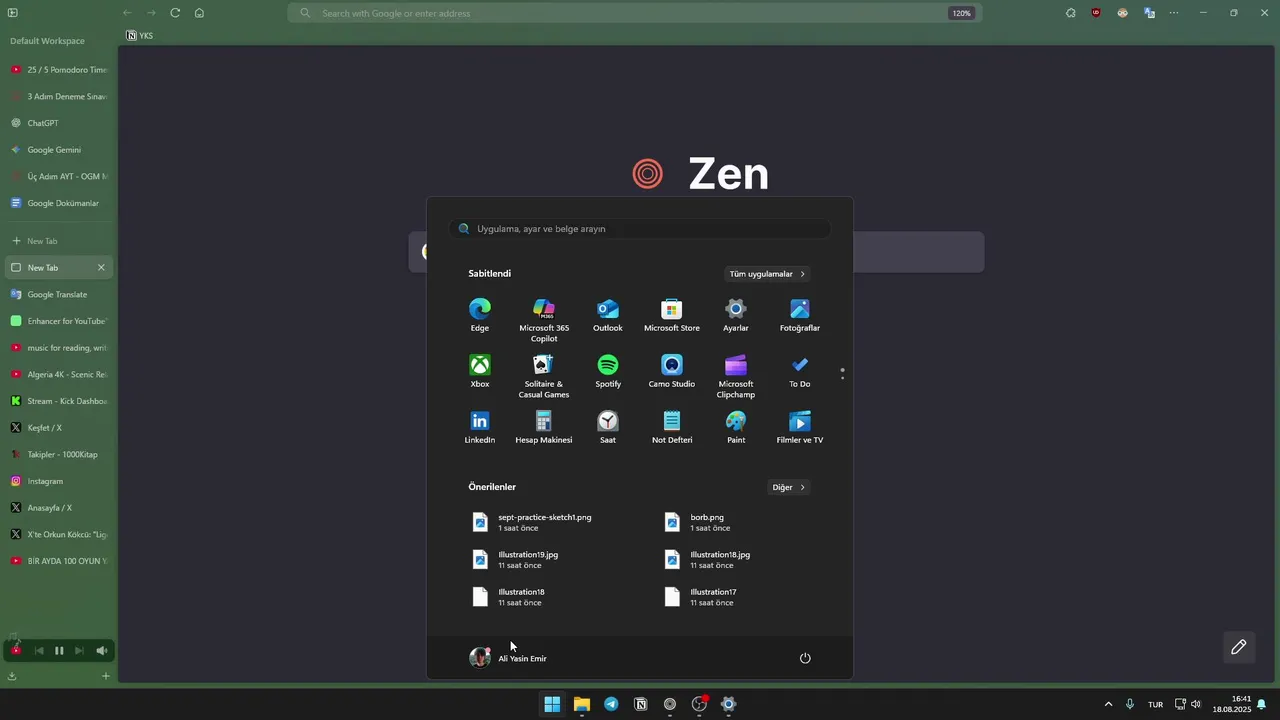This screenshot has width=1280, height=720.
Task: Switch to Keşfet / X tab
Action: pyautogui.click(x=59, y=428)
